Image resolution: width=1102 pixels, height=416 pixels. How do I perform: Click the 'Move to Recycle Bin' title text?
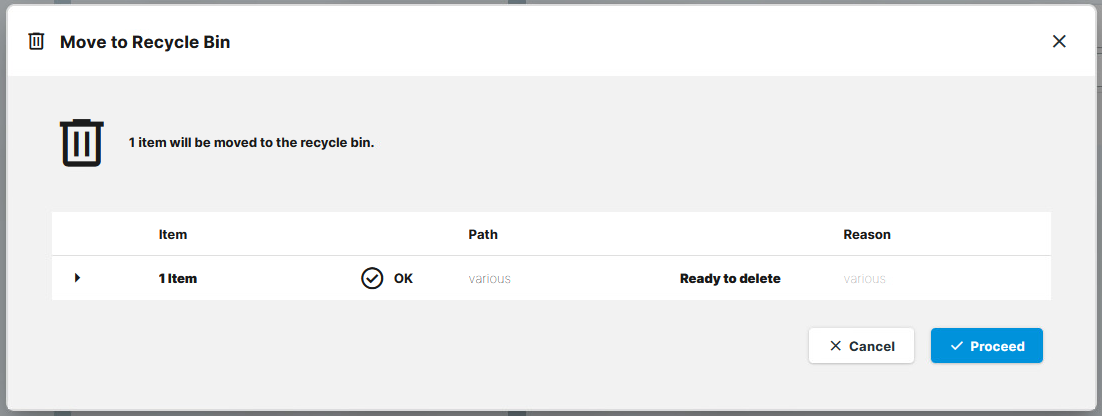pyautogui.click(x=145, y=42)
